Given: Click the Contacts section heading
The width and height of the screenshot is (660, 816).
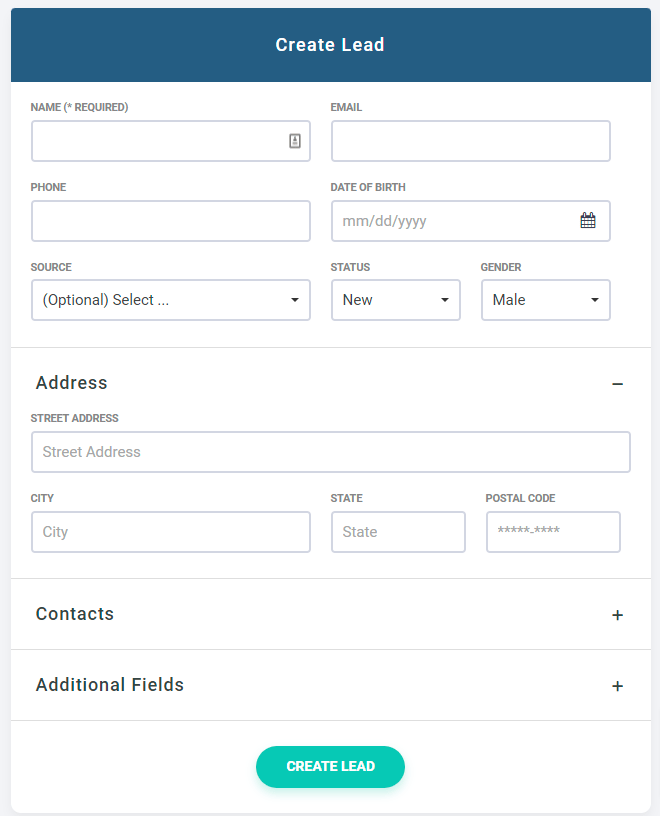Looking at the screenshot, I should pyautogui.click(x=75, y=614).
